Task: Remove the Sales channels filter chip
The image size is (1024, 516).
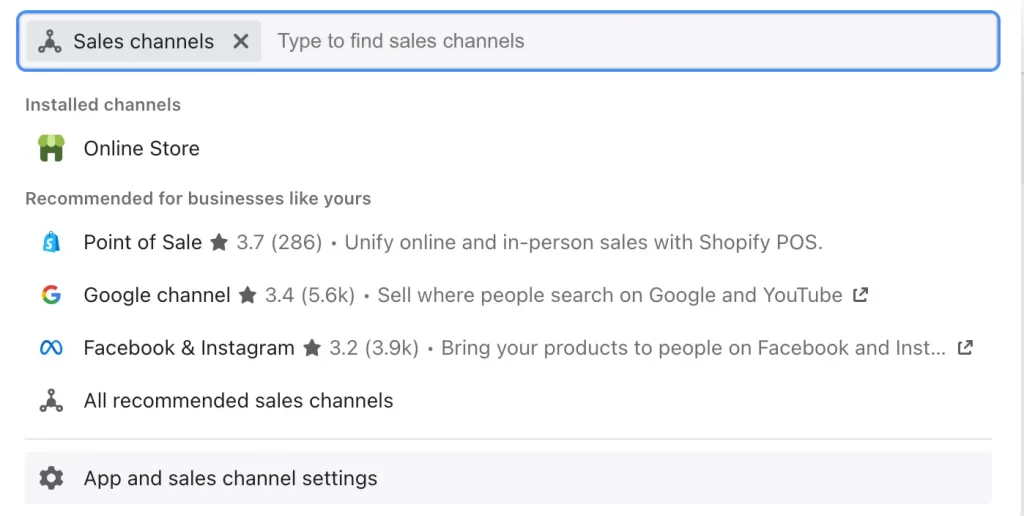Action: click(x=241, y=41)
